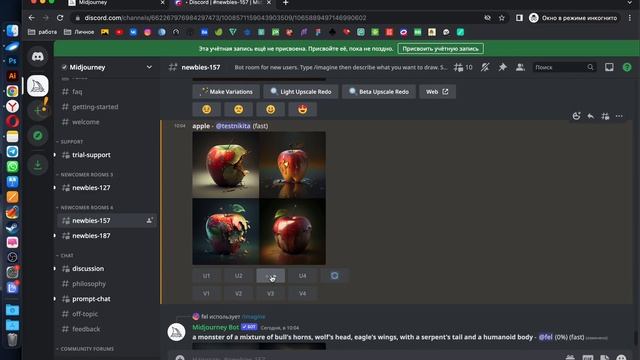
Task: Open the Midjourney server dropdown menu
Action: 149,67
